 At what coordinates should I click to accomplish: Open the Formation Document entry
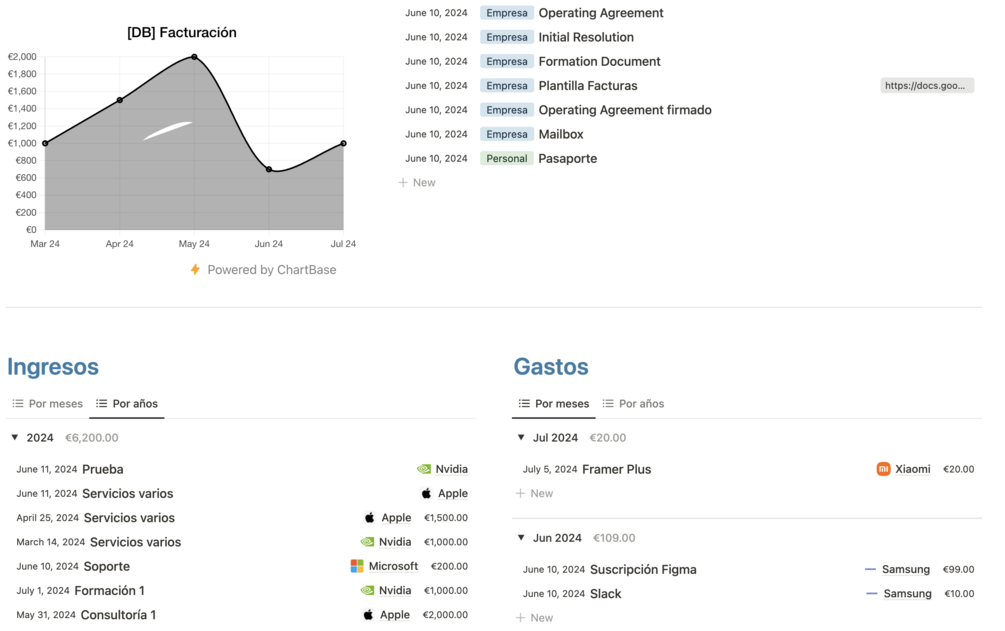(599, 62)
